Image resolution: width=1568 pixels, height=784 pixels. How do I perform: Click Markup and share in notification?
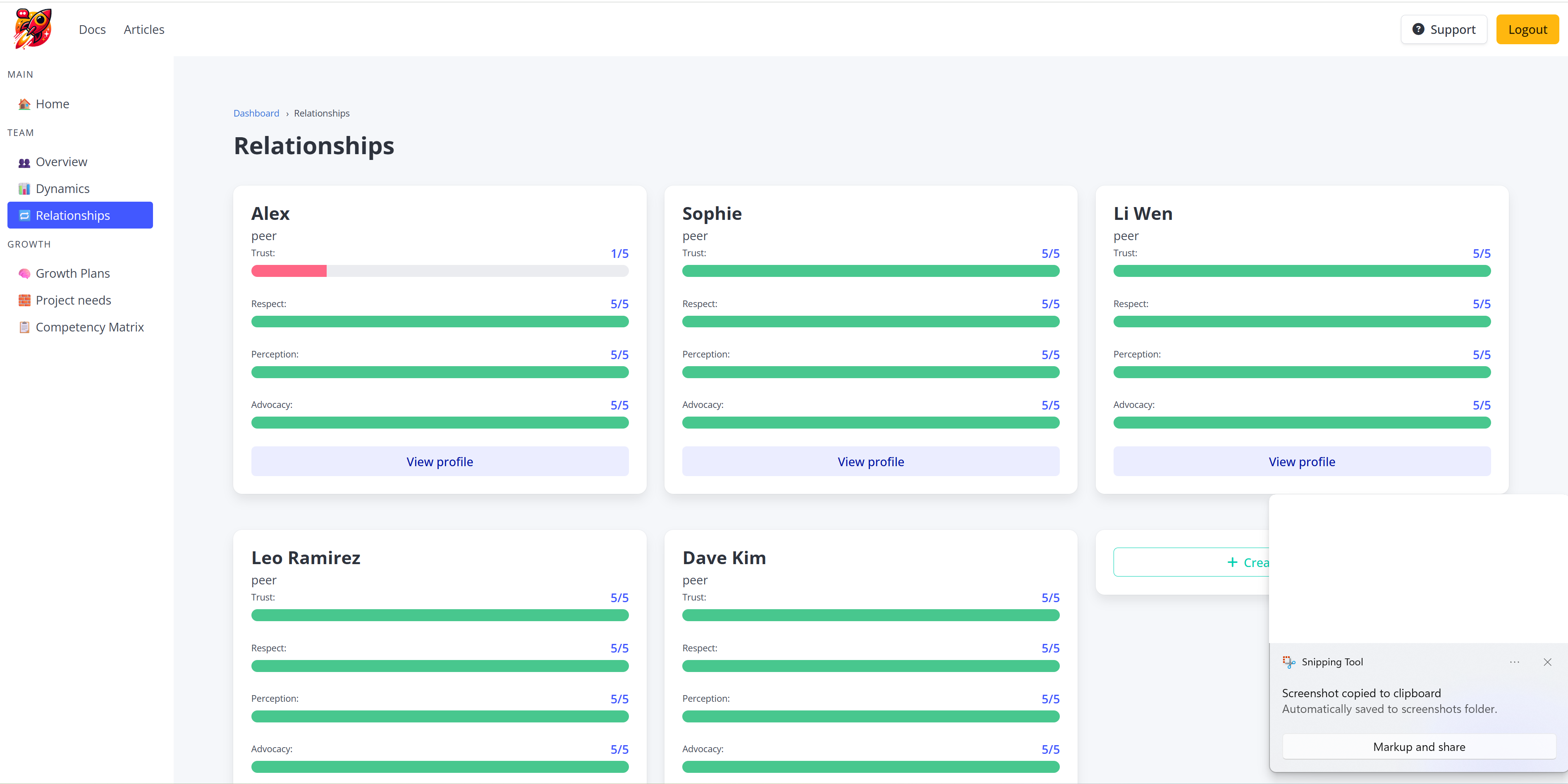point(1419,747)
